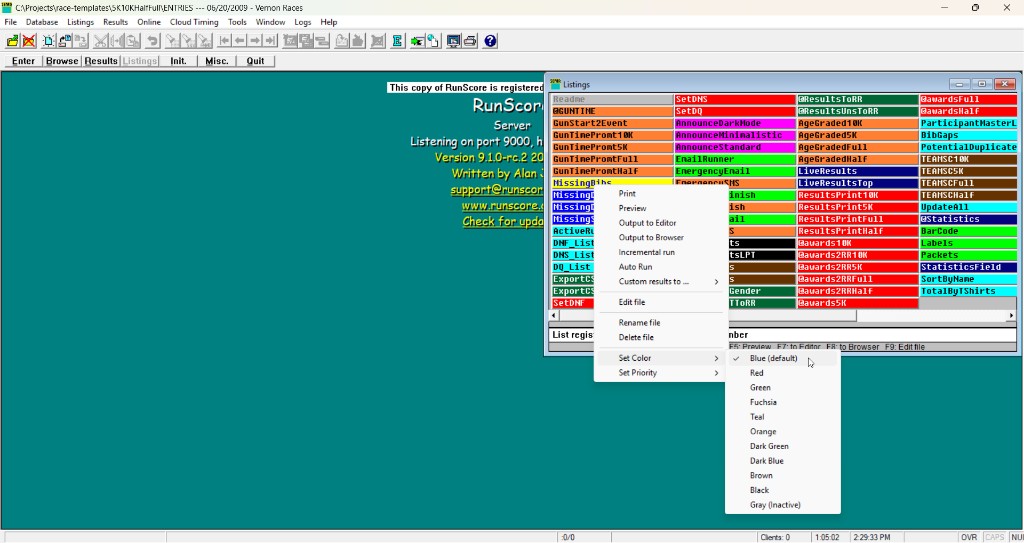
Task: Select the SetDNS listing
Action: click(x=735, y=99)
